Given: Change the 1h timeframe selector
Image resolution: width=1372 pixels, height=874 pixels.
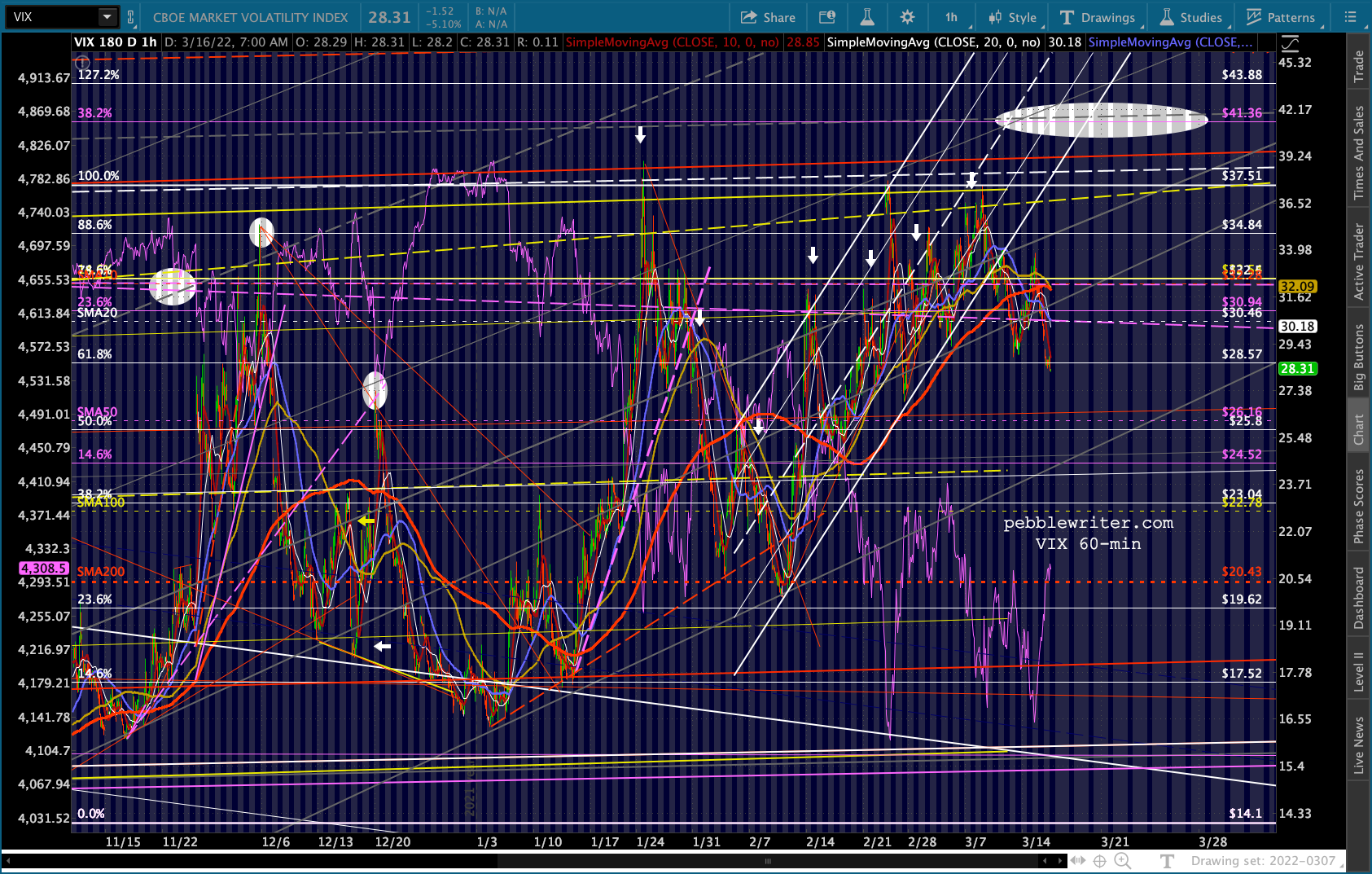Looking at the screenshot, I should pyautogui.click(x=951, y=17).
